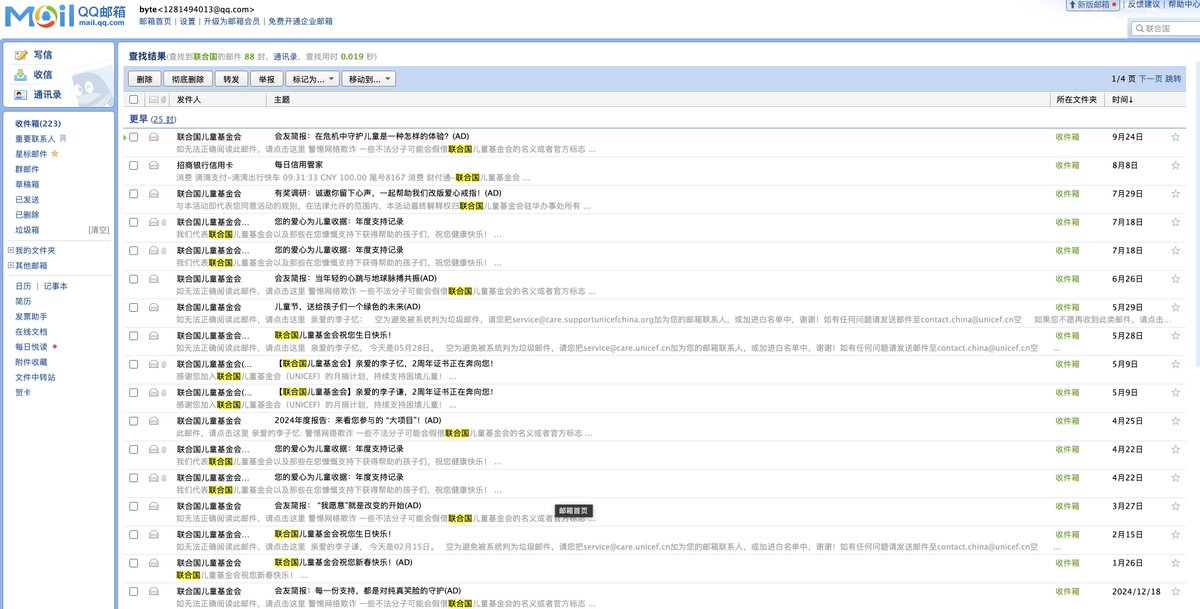Open the 已发送 folder

coord(27,200)
